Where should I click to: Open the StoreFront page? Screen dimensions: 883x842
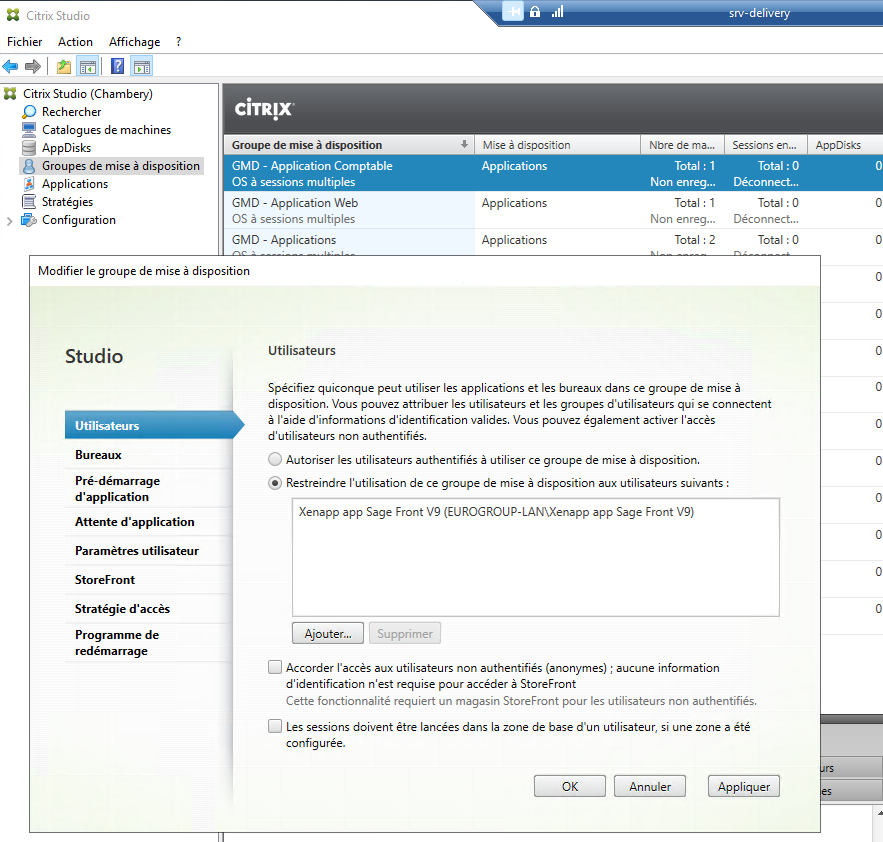tap(149, 580)
